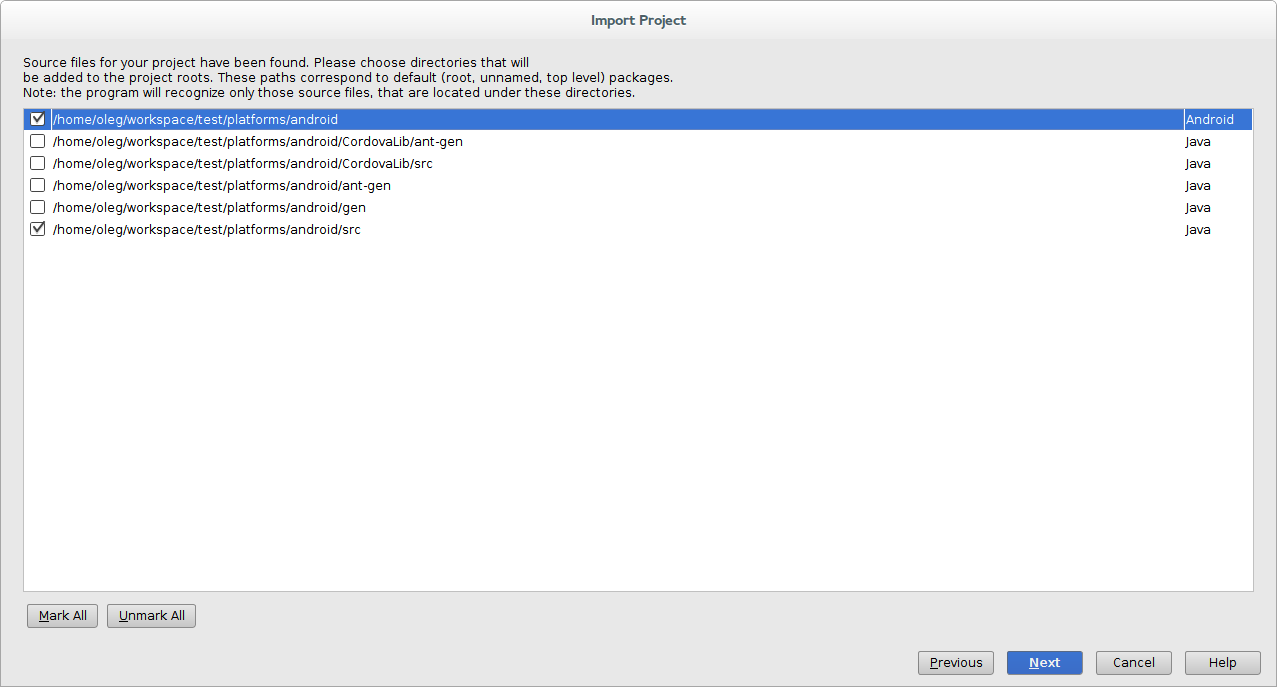This screenshot has height=687, width=1277.
Task: Click the Android type cell in first row
Action: tap(1218, 119)
